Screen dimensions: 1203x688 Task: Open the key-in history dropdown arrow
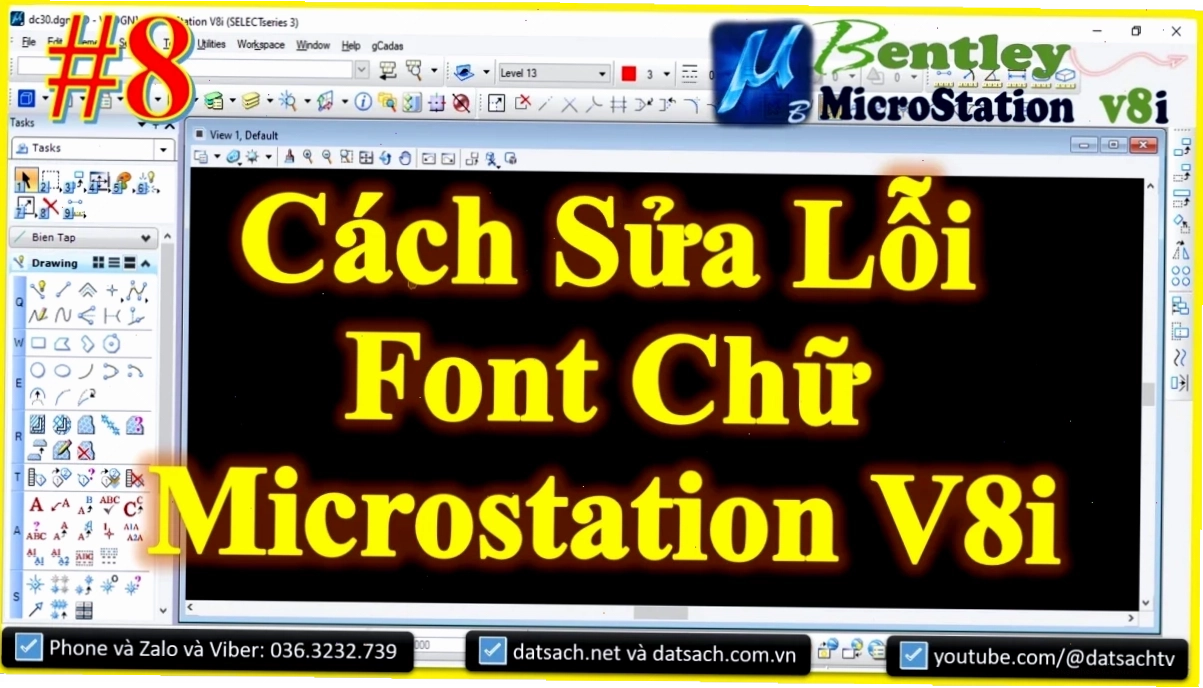click(x=361, y=70)
